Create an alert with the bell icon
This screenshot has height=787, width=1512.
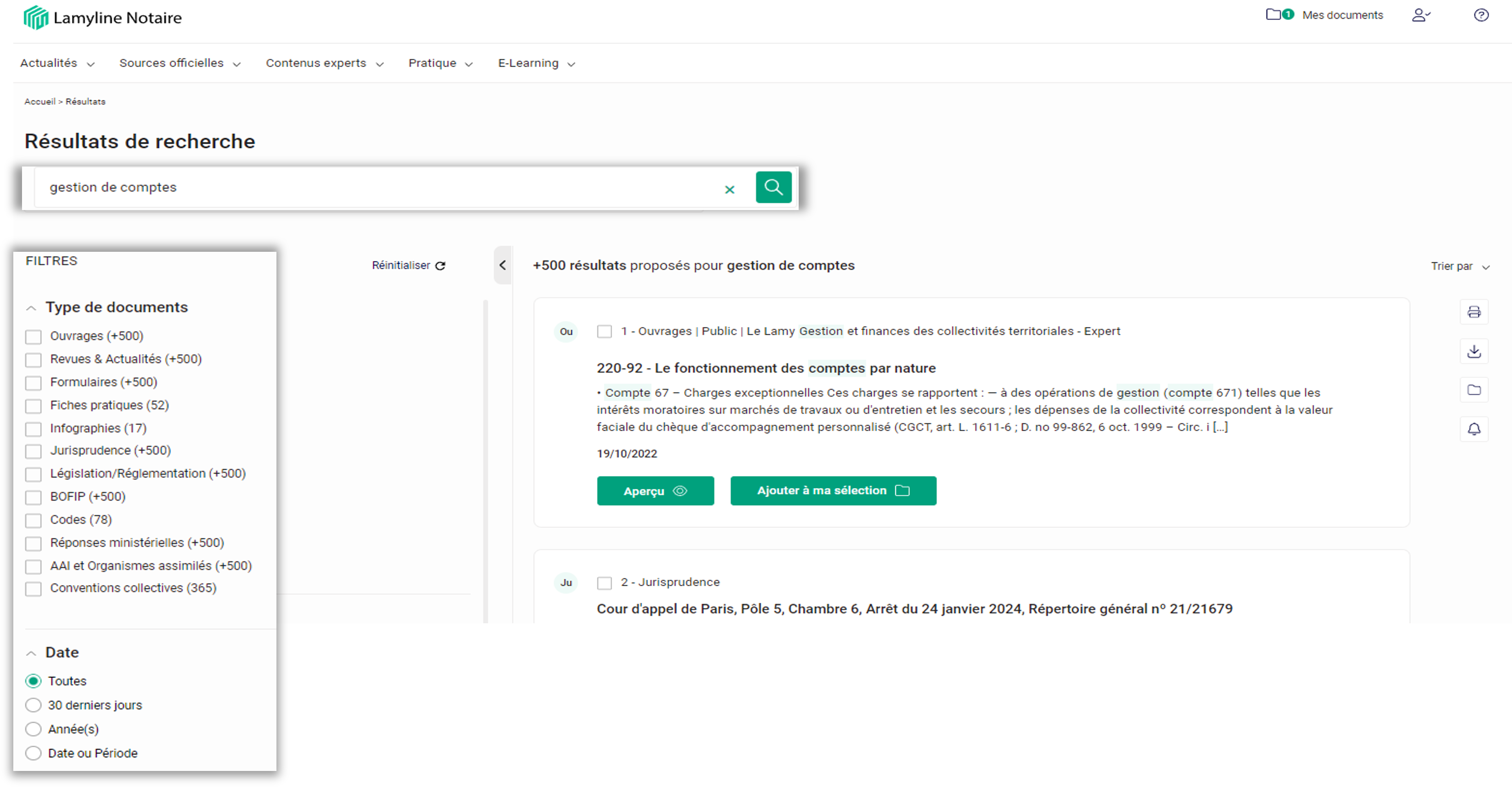(x=1474, y=429)
